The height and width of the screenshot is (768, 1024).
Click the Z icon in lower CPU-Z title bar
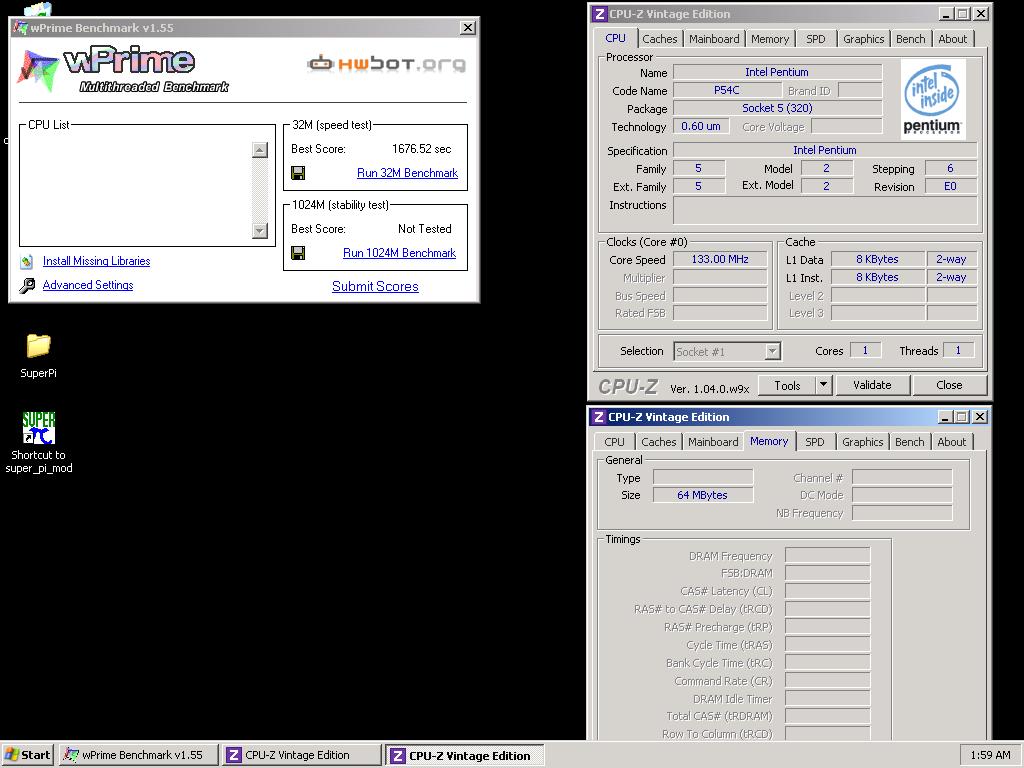(x=598, y=417)
